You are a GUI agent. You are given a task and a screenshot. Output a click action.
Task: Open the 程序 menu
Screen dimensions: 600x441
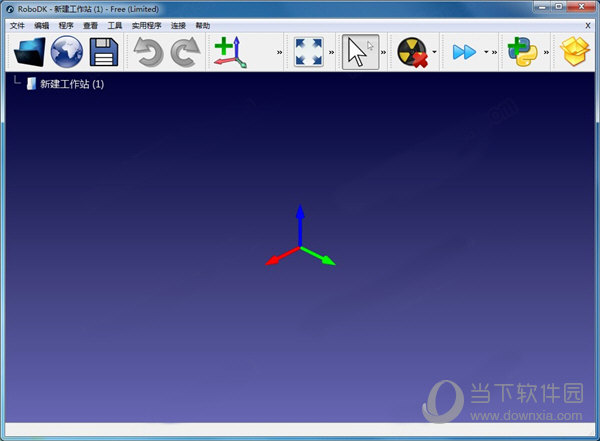66,26
